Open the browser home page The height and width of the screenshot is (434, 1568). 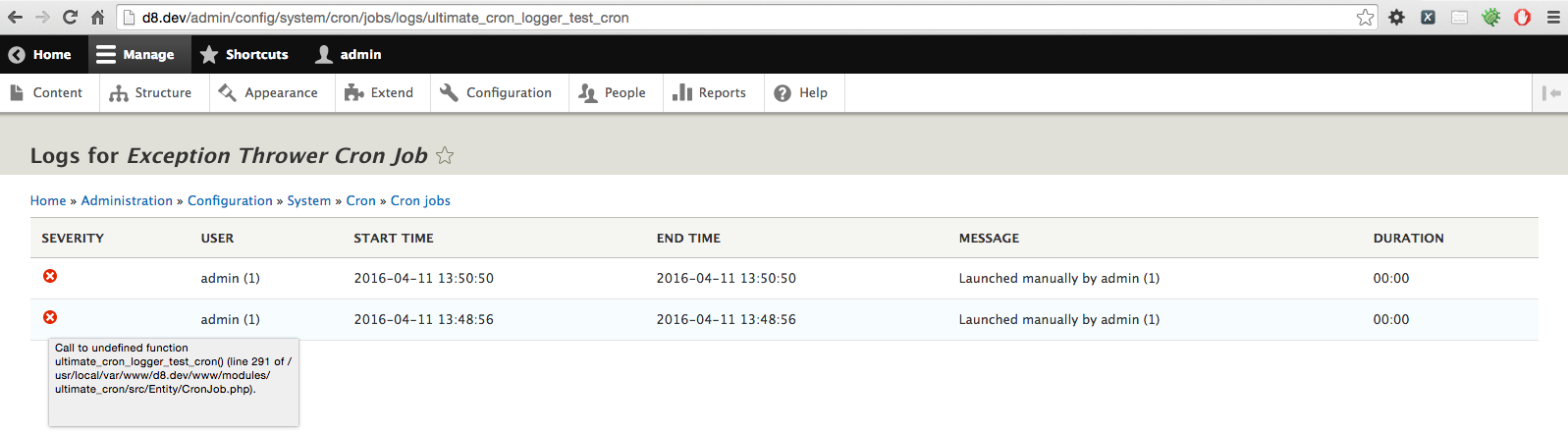[x=97, y=17]
